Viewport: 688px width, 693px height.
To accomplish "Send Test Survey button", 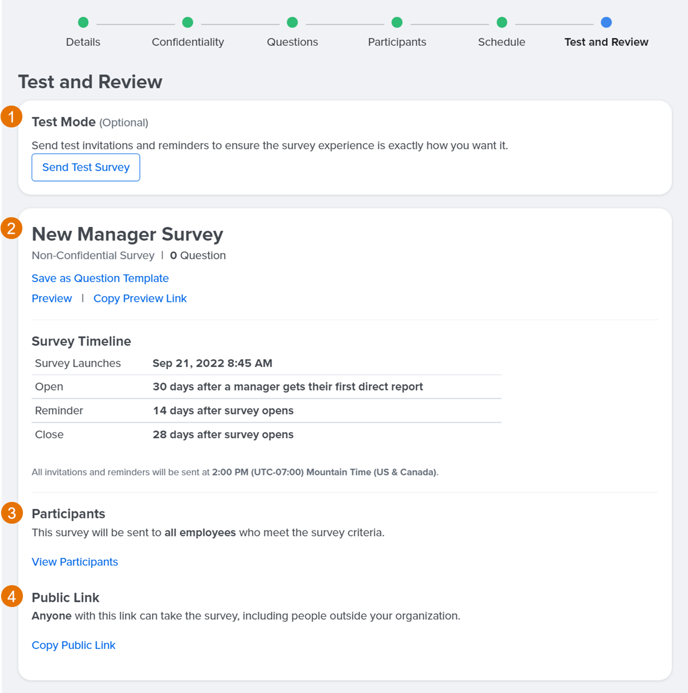I will [86, 168].
